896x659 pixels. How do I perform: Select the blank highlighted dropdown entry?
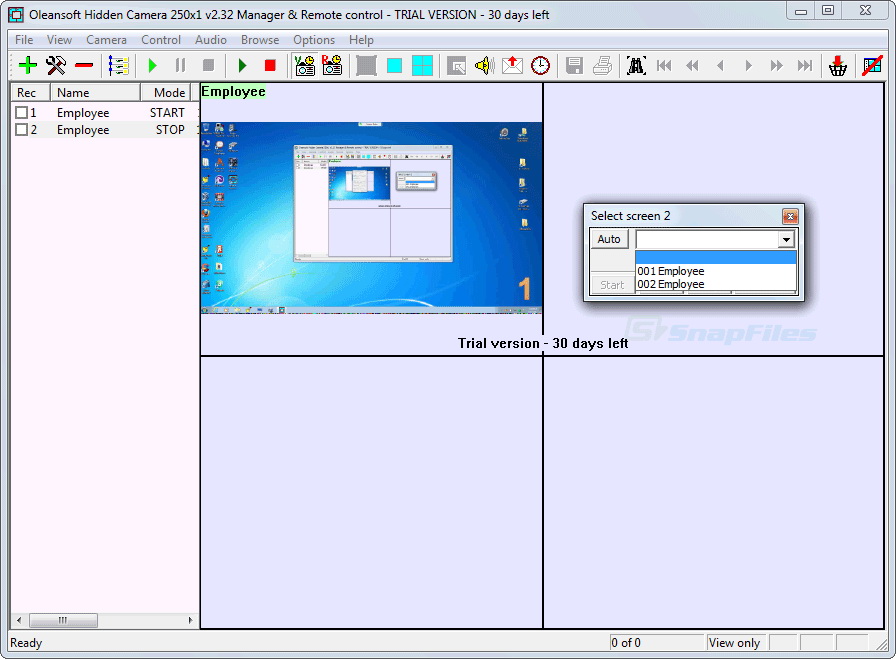click(x=715, y=258)
